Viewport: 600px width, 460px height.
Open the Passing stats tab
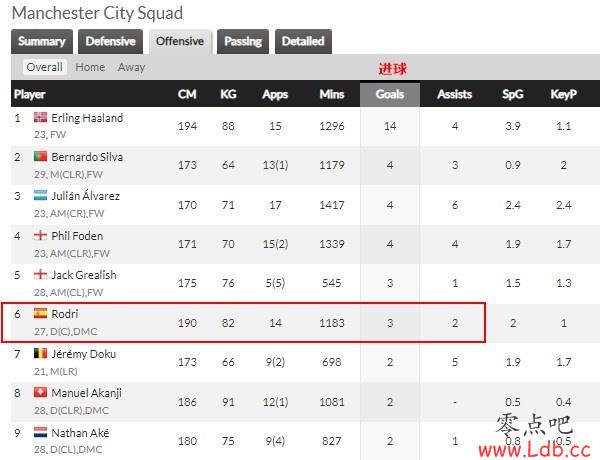[x=243, y=41]
